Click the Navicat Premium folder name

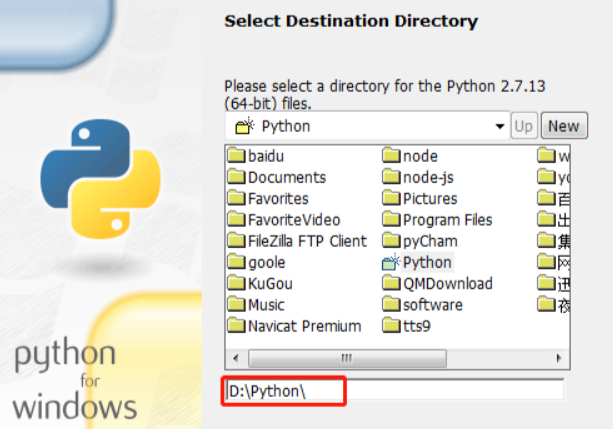(x=305, y=326)
